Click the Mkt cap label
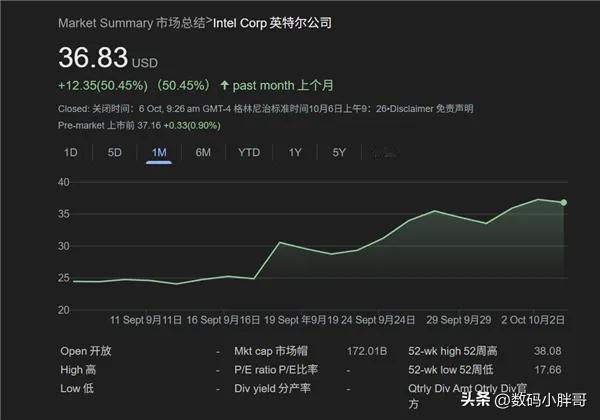The image size is (600, 420). coord(271,351)
